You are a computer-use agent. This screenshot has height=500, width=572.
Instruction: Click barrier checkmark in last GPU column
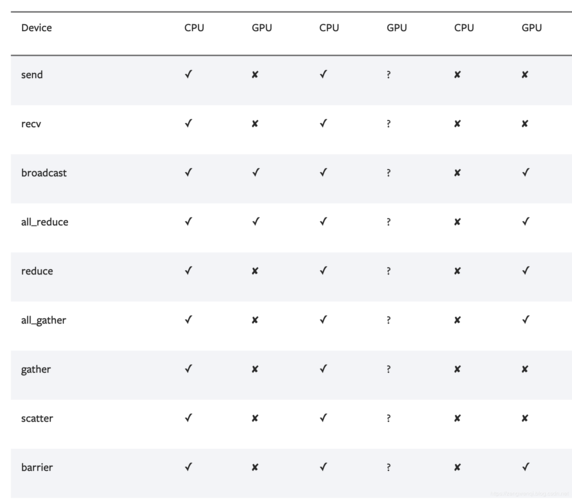click(x=526, y=467)
